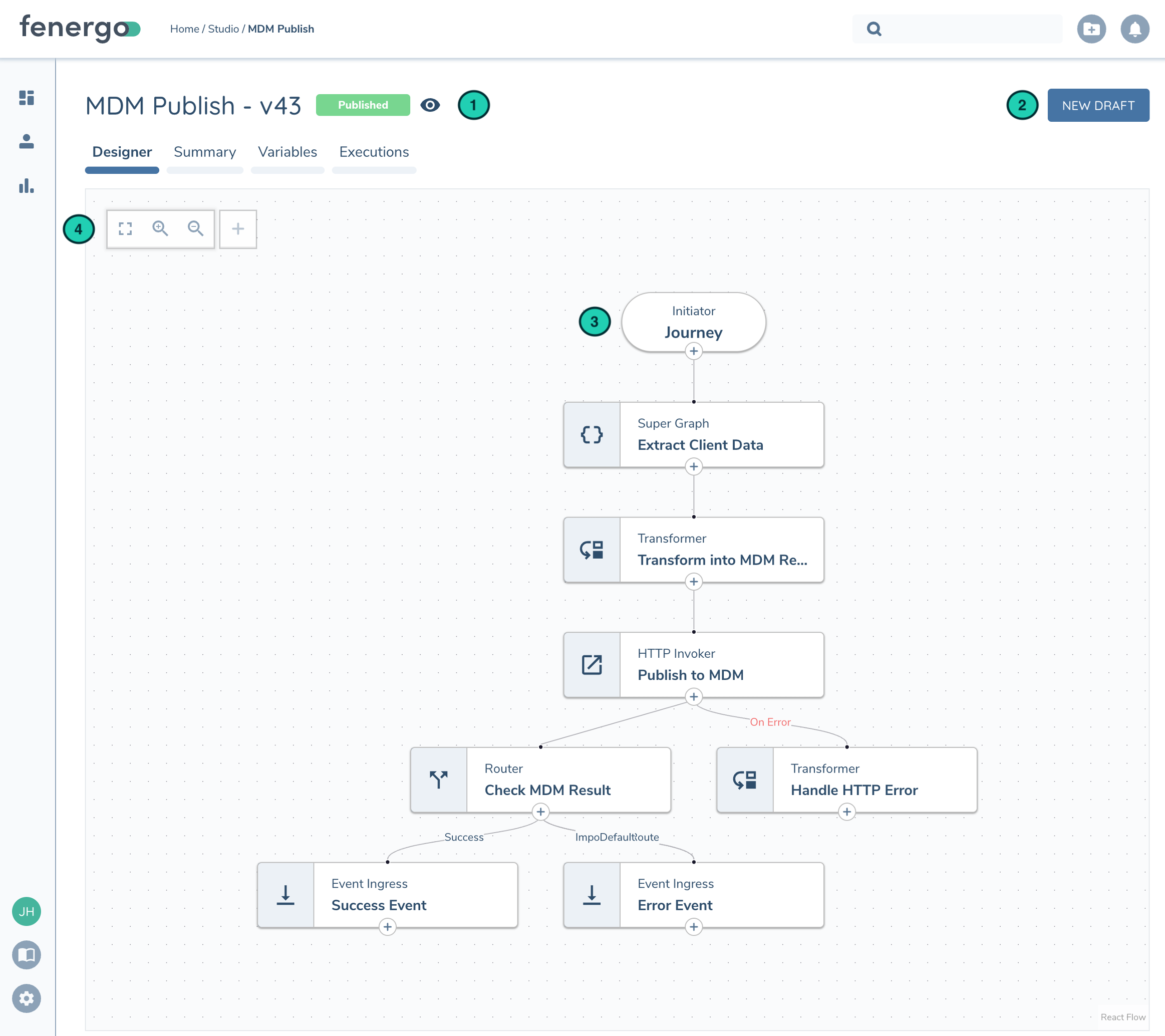
Task: Open the settings gear in the left sidebar
Action: tap(26, 998)
